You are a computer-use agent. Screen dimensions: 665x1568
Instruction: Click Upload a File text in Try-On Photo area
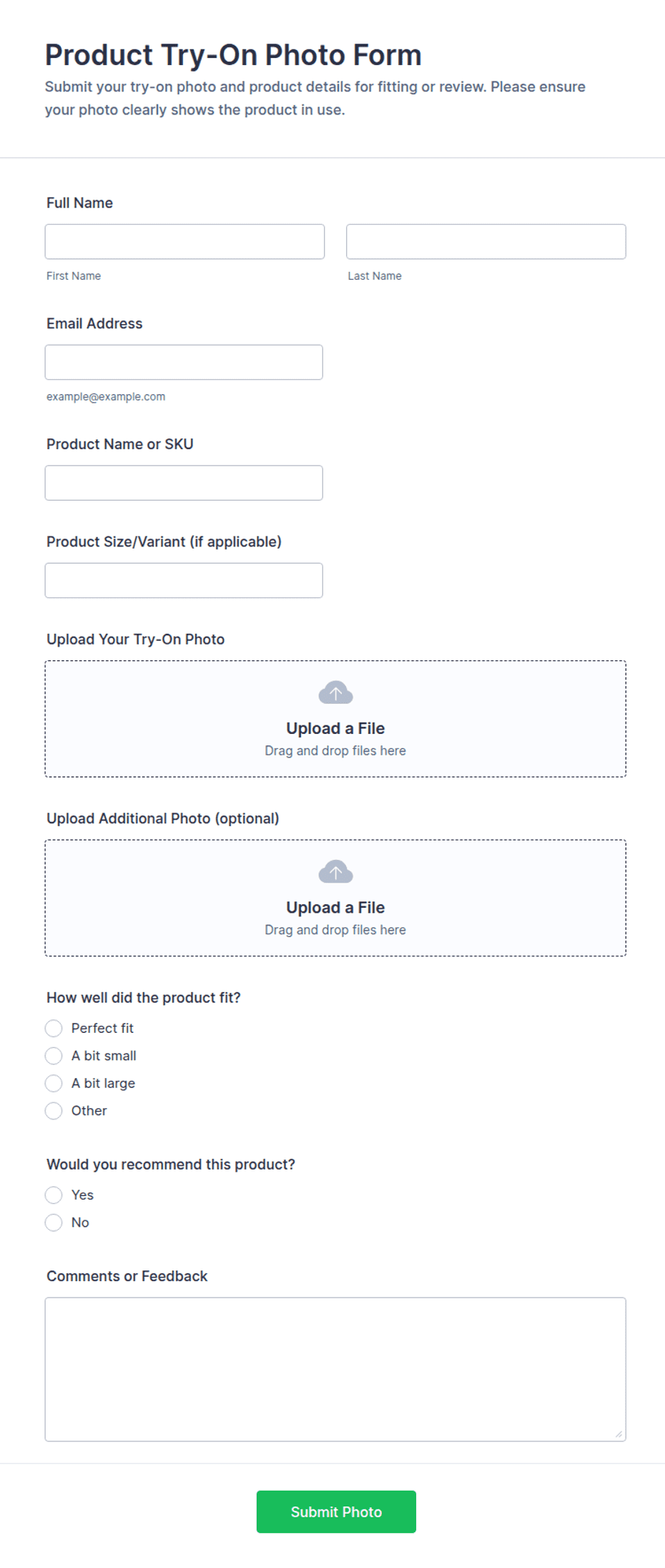click(335, 728)
